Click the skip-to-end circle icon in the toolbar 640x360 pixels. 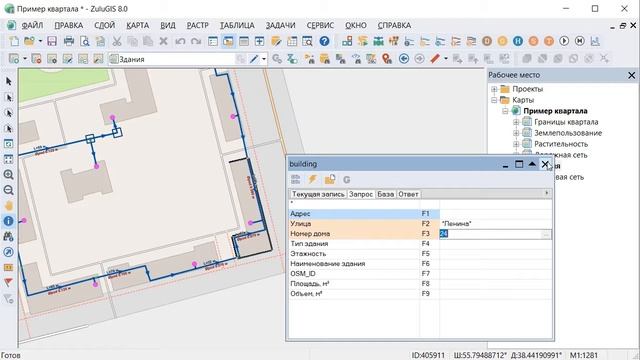pyautogui.click(x=580, y=41)
